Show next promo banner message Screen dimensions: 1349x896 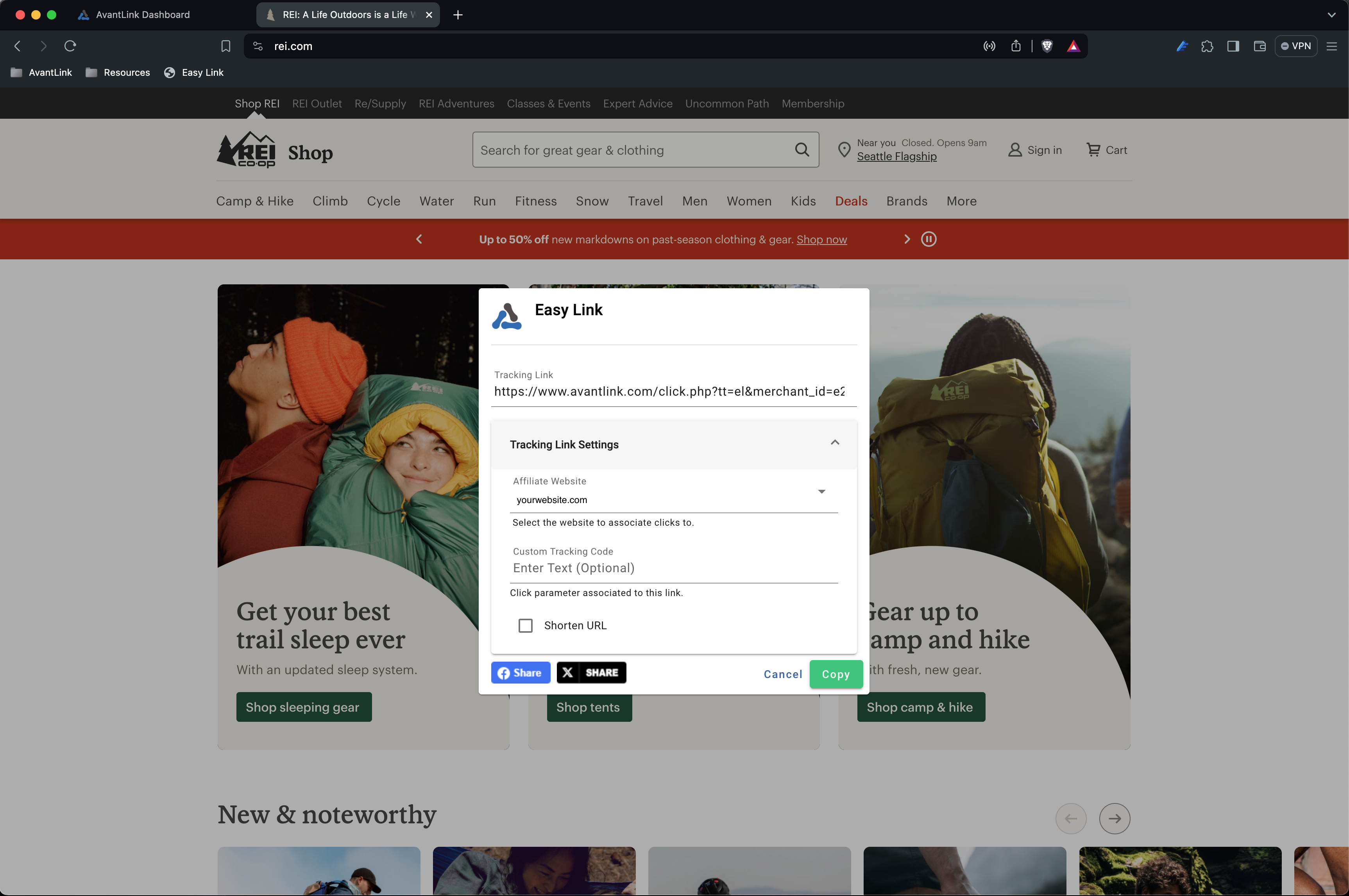point(907,239)
